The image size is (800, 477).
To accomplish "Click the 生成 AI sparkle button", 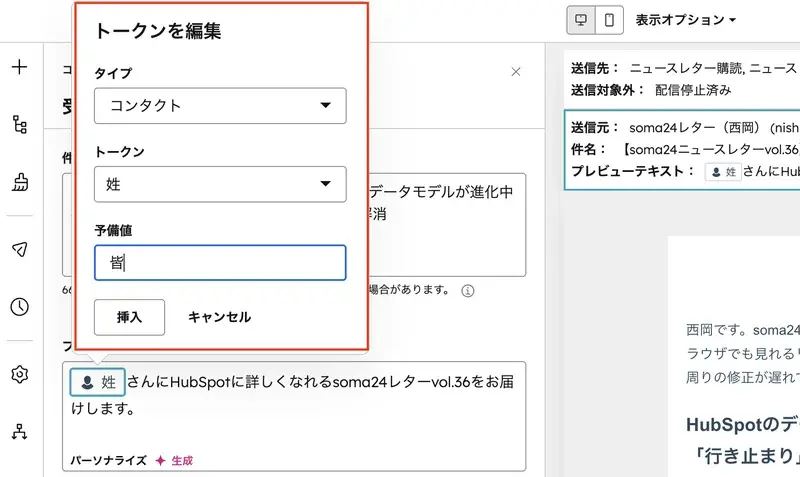I will click(174, 461).
